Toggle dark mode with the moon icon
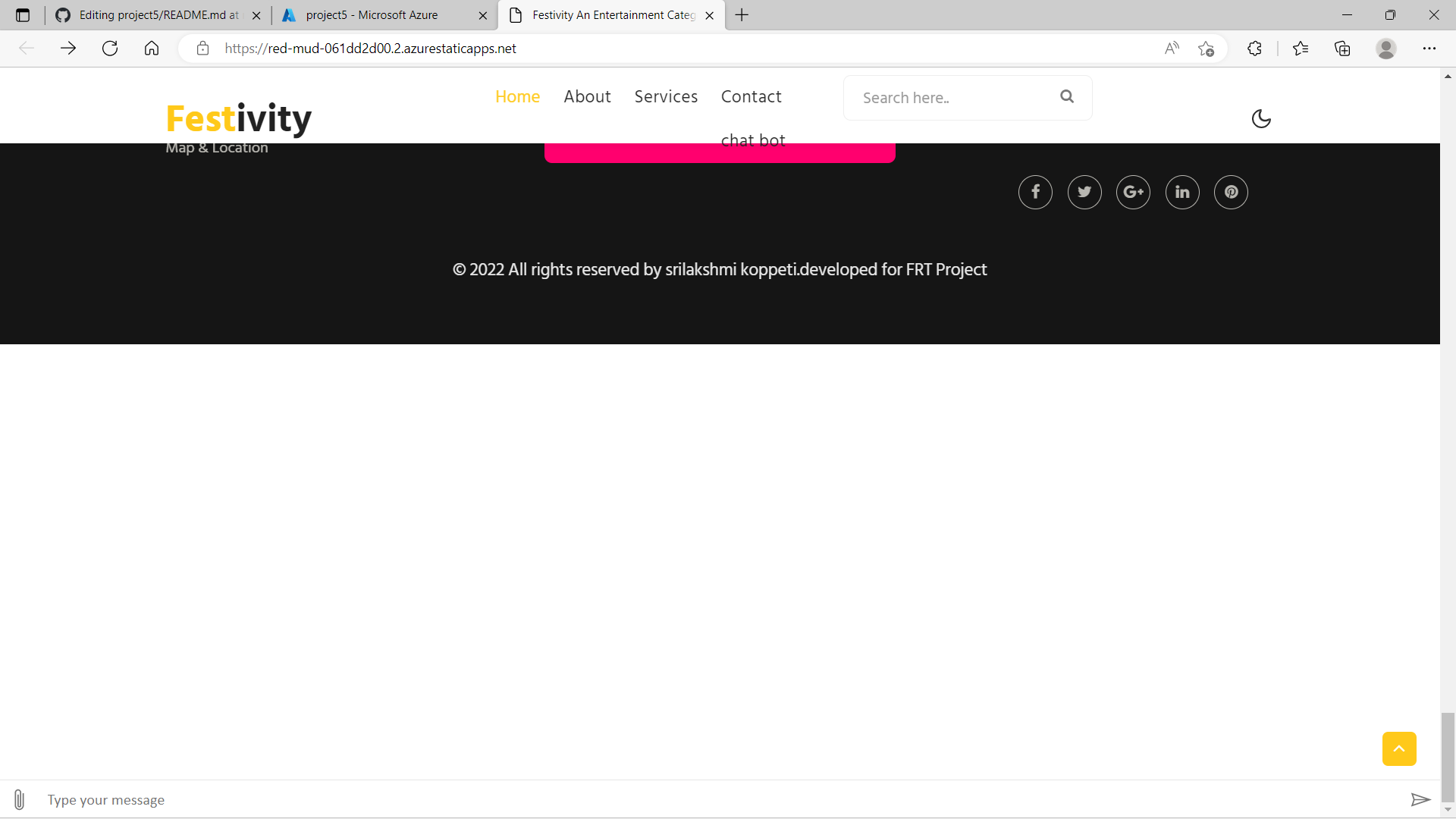This screenshot has height=819, width=1456. tap(1261, 118)
